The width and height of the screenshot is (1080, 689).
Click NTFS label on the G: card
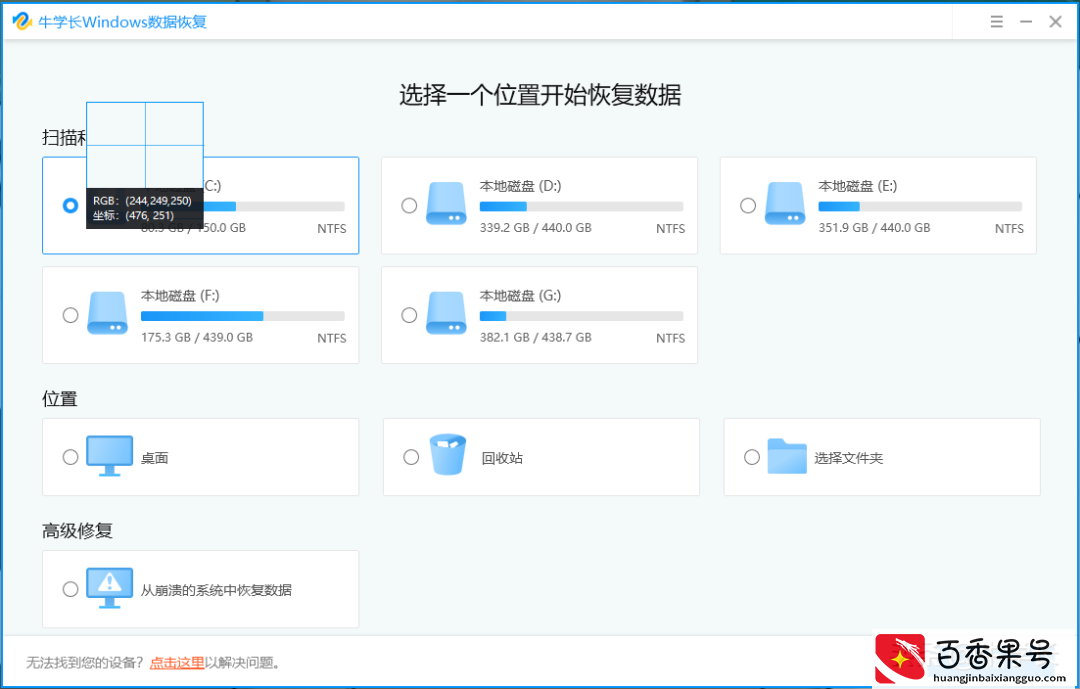pos(670,338)
